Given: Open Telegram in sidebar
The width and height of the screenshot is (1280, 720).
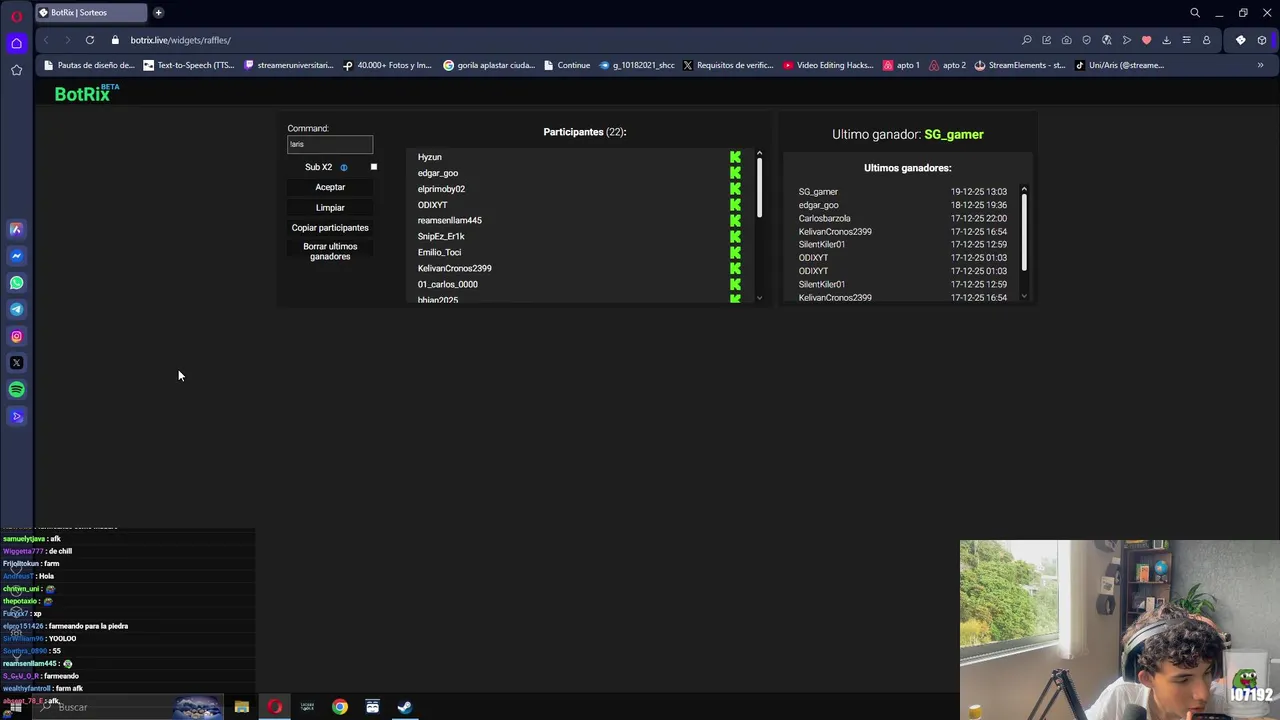Looking at the screenshot, I should 16,309.
